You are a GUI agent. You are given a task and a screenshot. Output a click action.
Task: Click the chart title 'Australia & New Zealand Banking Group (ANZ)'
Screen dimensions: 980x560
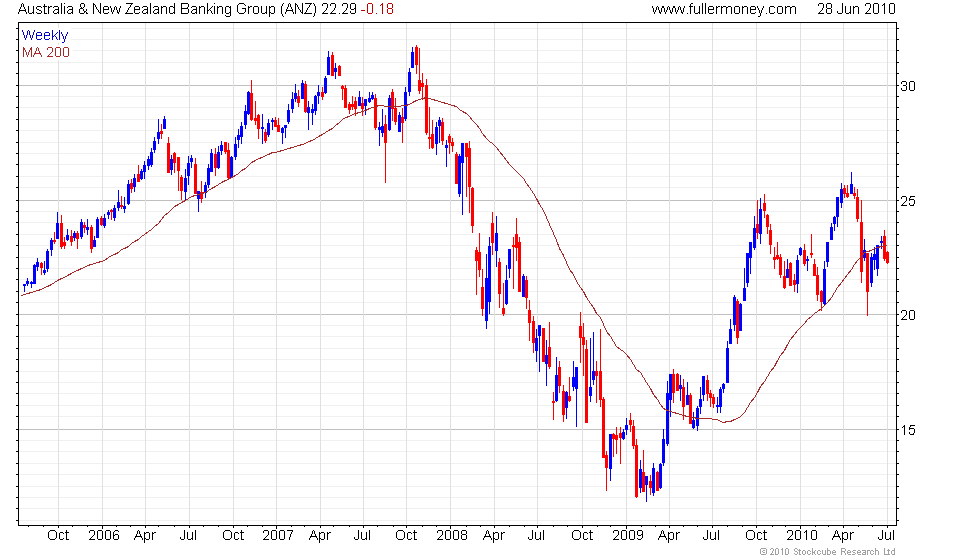pyautogui.click(x=168, y=9)
